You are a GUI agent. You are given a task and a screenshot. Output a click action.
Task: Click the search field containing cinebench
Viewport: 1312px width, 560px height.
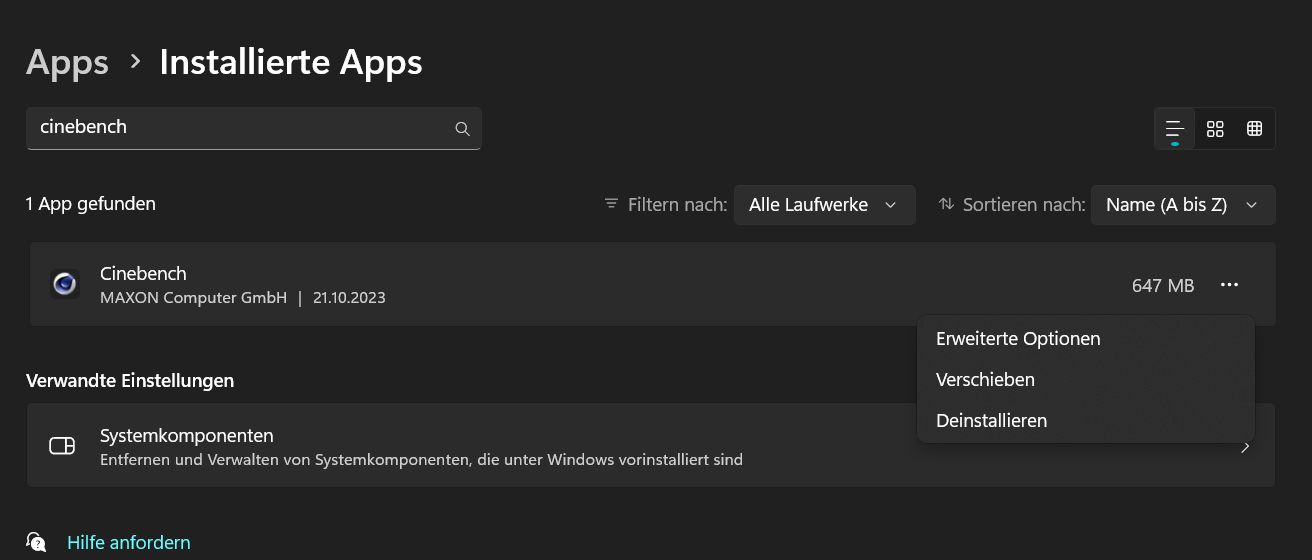pyautogui.click(x=254, y=128)
